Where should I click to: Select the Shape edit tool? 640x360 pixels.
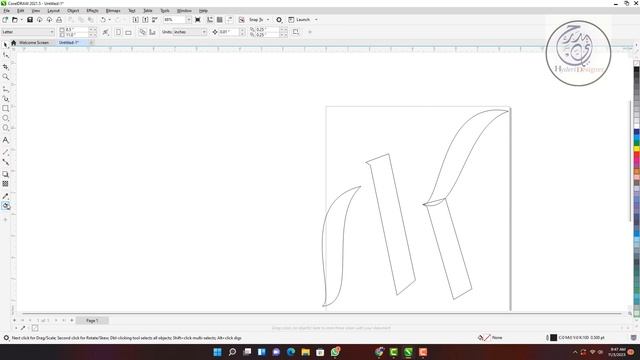click(5, 55)
